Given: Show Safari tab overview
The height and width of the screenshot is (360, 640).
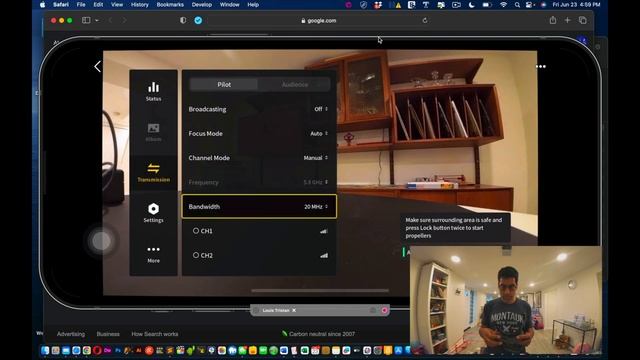Looking at the screenshot, I should point(582,20).
